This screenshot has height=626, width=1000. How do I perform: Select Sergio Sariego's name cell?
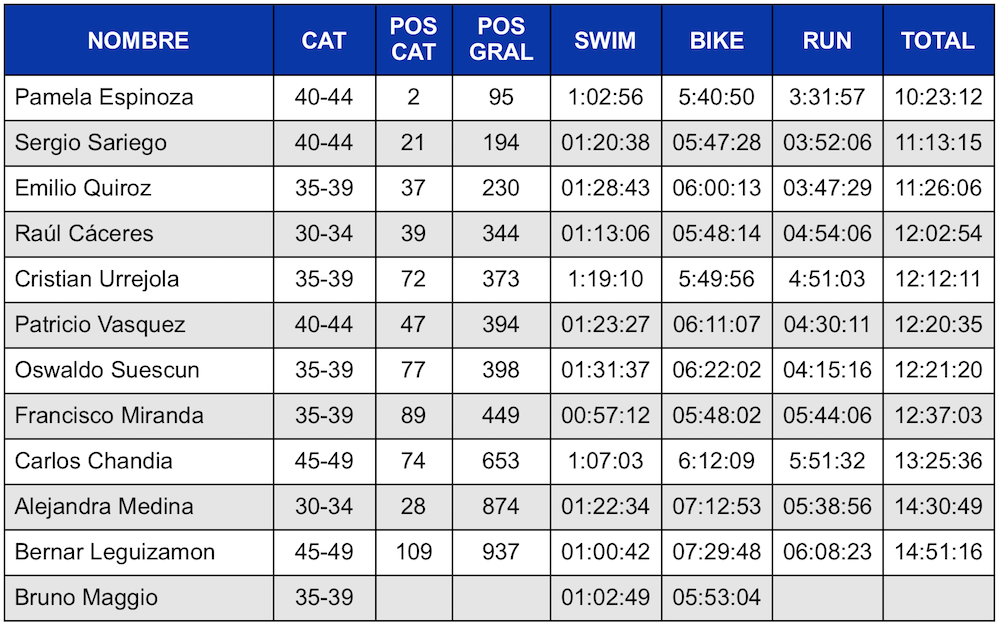(138, 143)
